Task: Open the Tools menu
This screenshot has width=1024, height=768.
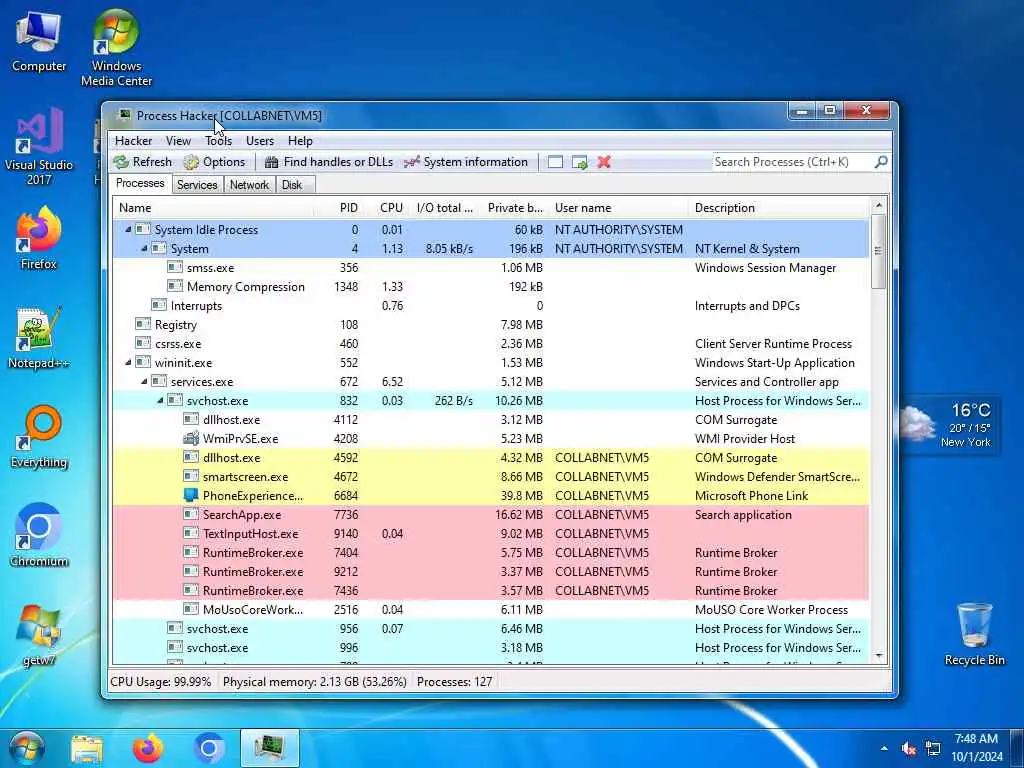Action: tap(218, 140)
